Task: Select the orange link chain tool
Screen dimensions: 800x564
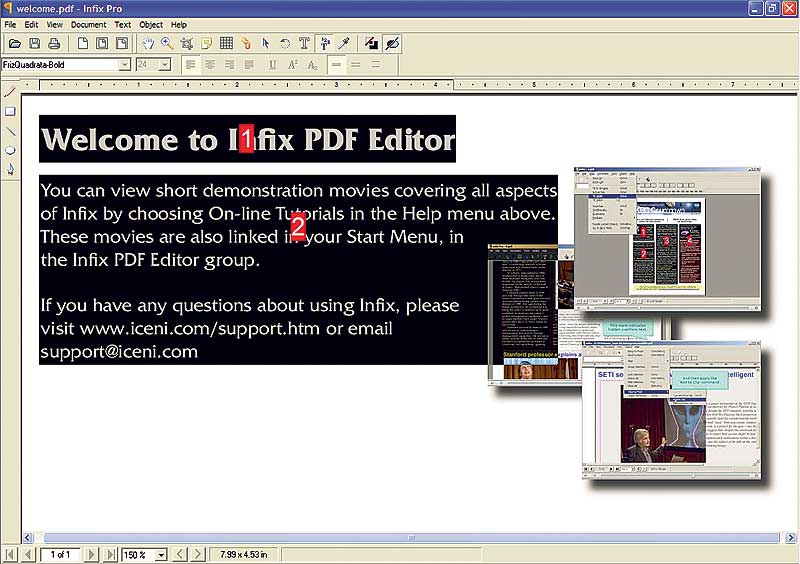Action: tap(246, 44)
